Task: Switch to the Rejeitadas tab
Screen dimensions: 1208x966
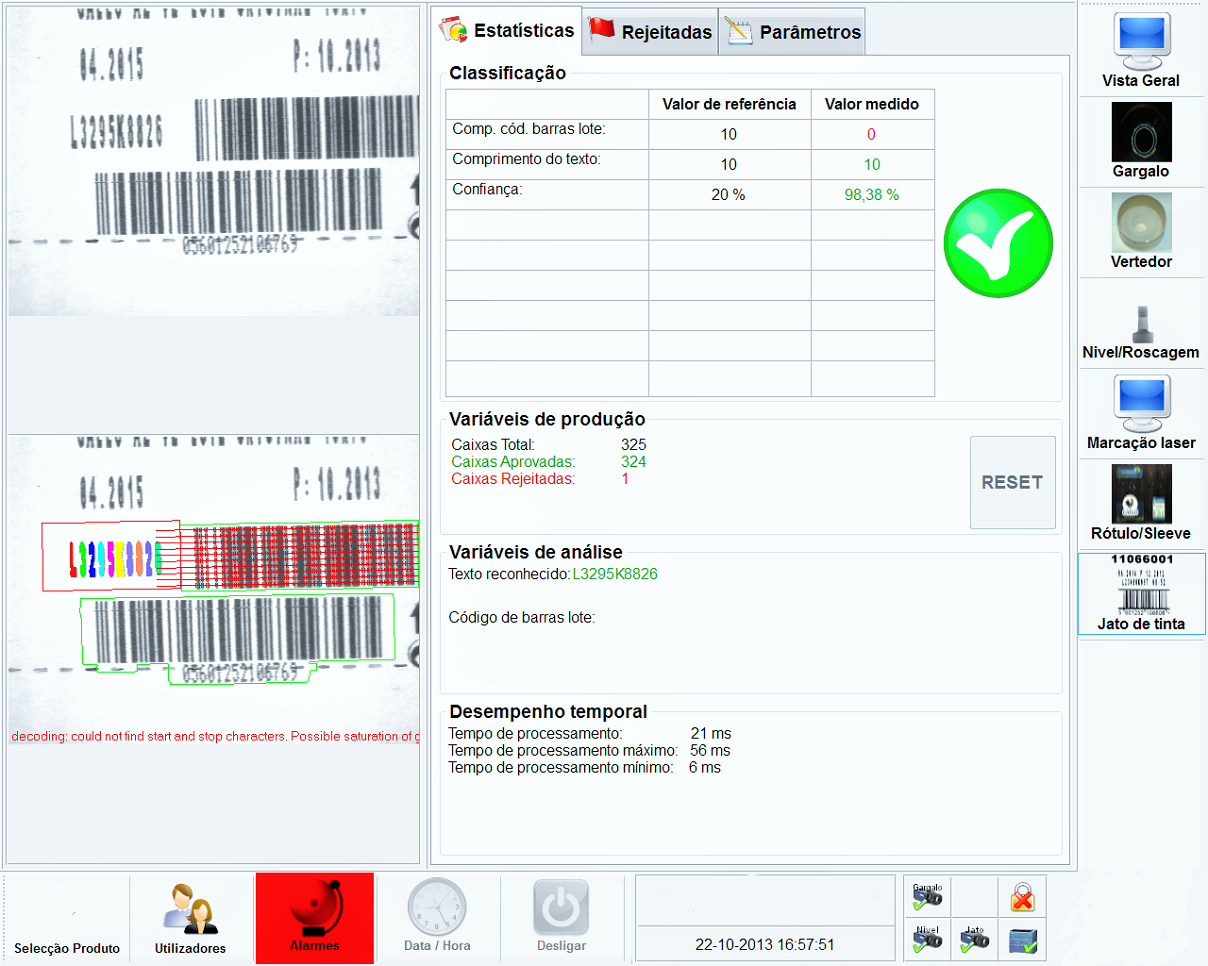Action: tap(651, 31)
